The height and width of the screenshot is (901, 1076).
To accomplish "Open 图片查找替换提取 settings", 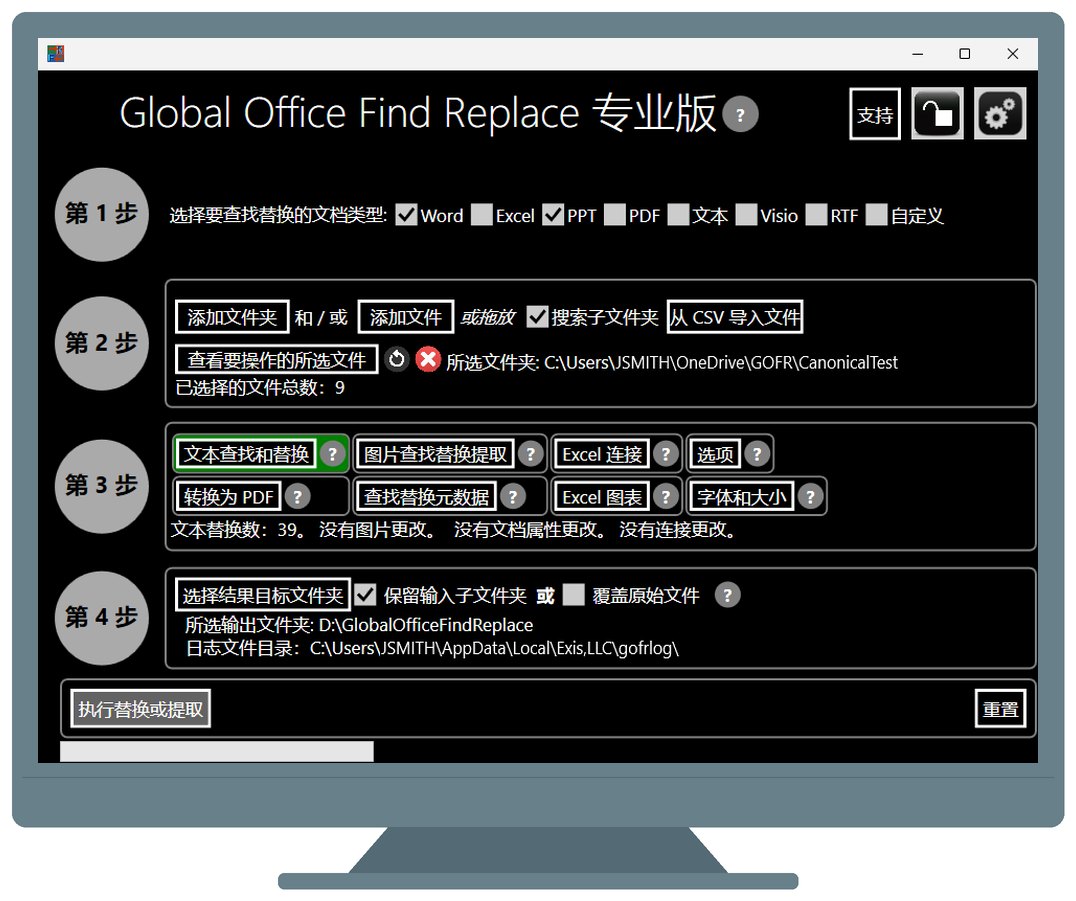I will (435, 454).
